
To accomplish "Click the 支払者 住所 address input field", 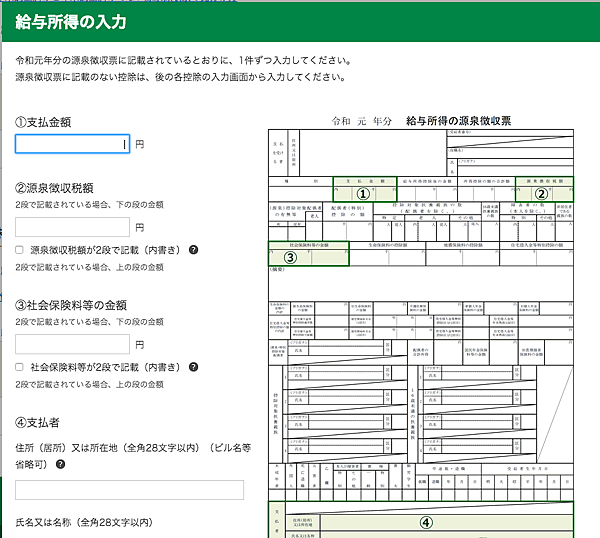I will point(129,490).
